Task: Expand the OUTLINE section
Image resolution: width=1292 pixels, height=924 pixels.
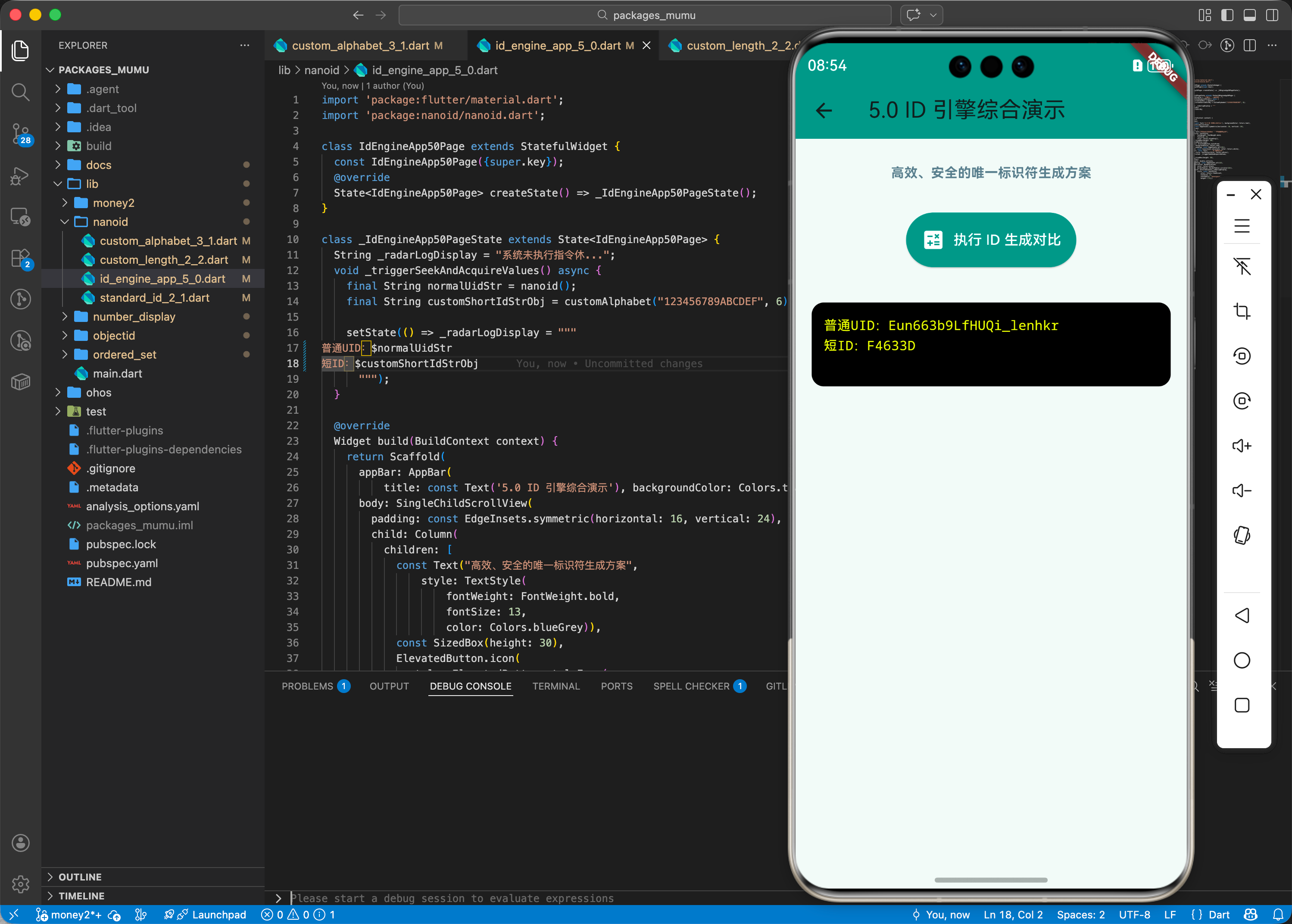Action: (x=80, y=877)
